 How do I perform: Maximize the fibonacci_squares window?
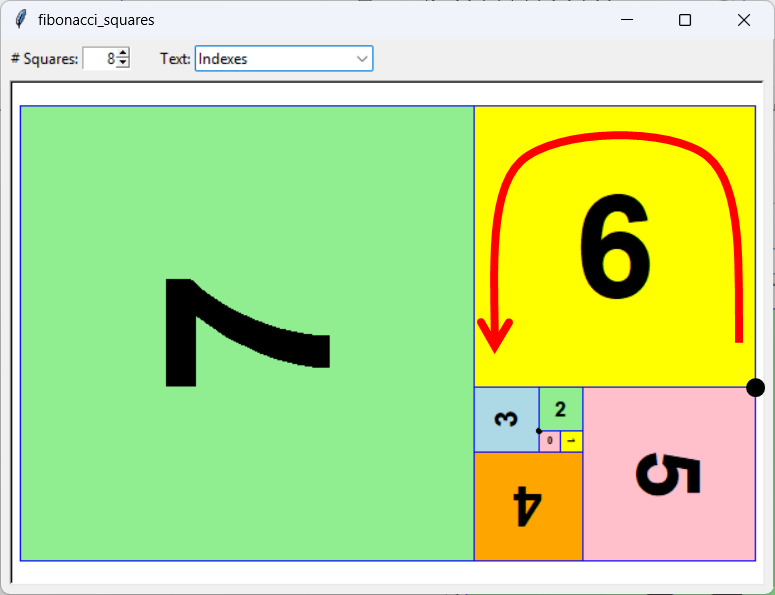(x=685, y=20)
